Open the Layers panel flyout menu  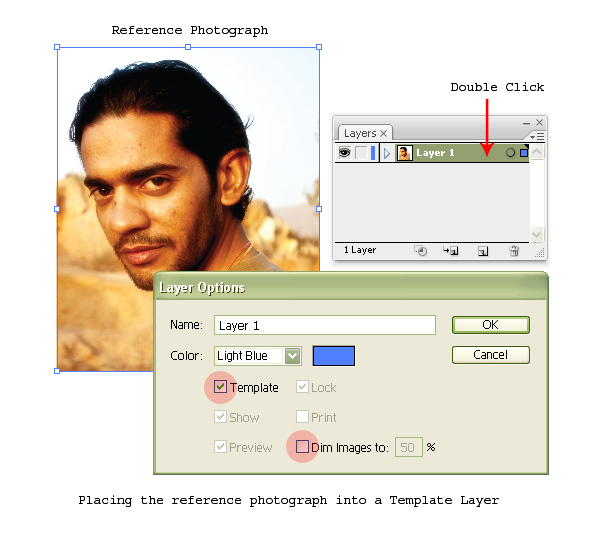(x=537, y=137)
